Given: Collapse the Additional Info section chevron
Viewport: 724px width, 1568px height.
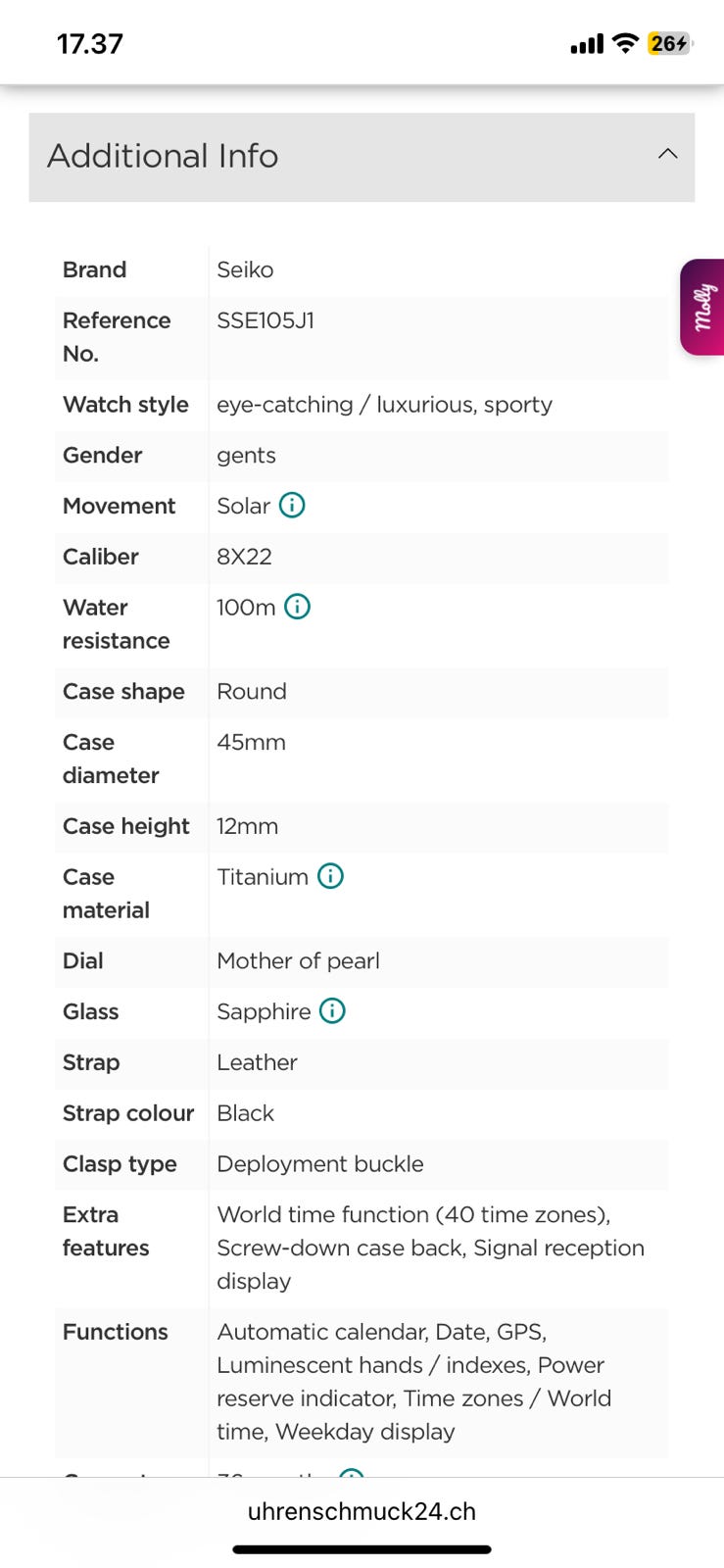Looking at the screenshot, I should coord(667,155).
